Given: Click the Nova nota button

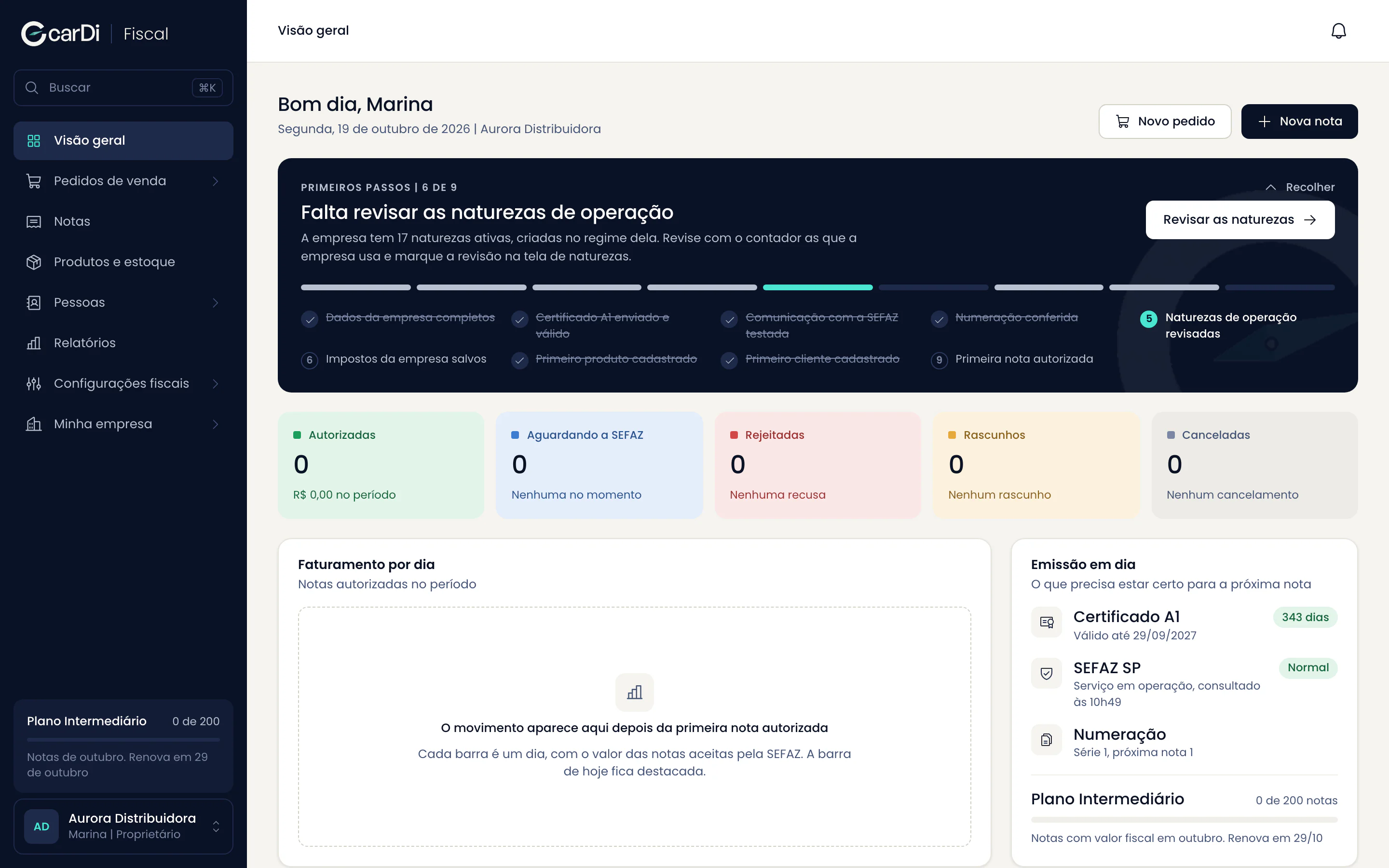Looking at the screenshot, I should pyautogui.click(x=1299, y=122).
